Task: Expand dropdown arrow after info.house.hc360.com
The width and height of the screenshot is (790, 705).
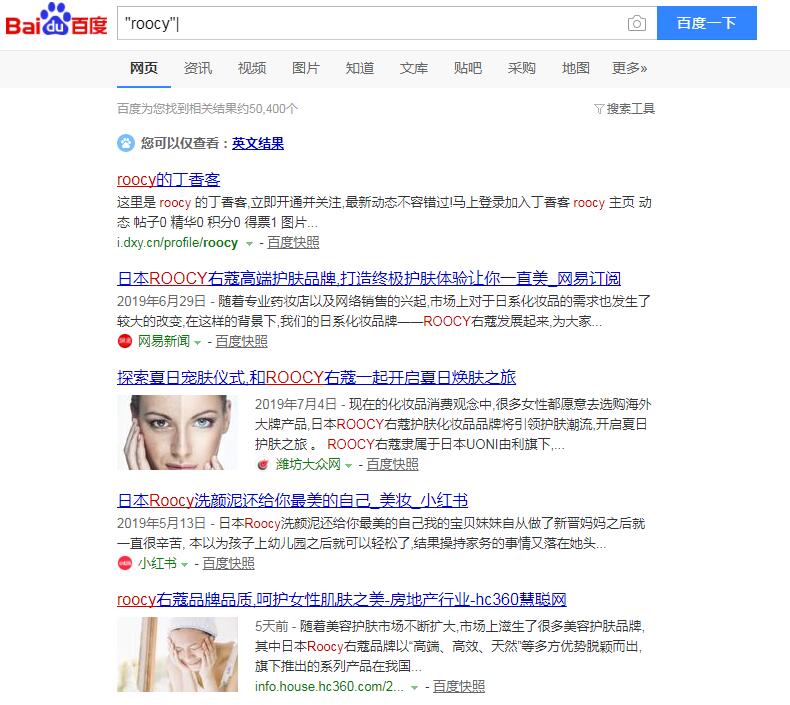Action: pos(414,687)
